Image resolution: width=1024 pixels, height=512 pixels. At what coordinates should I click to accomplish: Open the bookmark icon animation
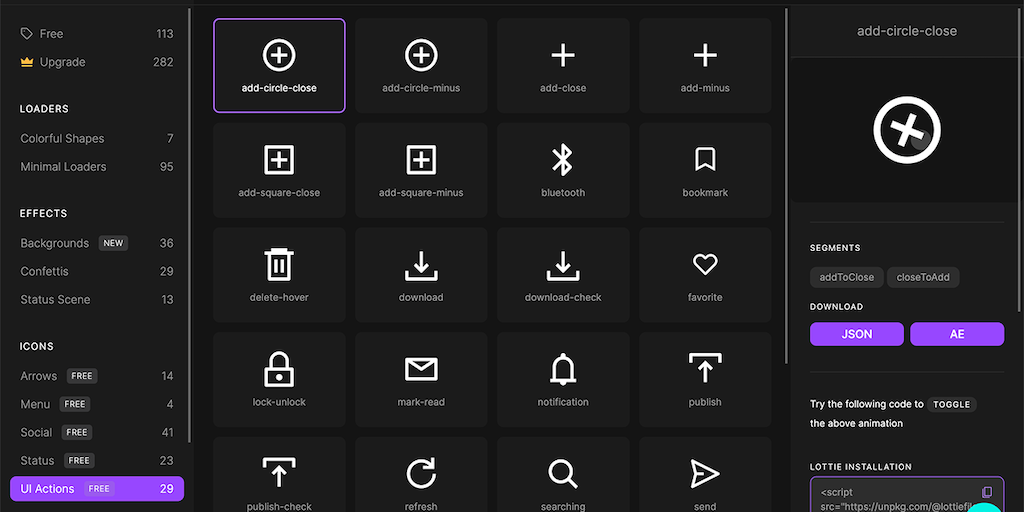pyautogui.click(x=705, y=169)
